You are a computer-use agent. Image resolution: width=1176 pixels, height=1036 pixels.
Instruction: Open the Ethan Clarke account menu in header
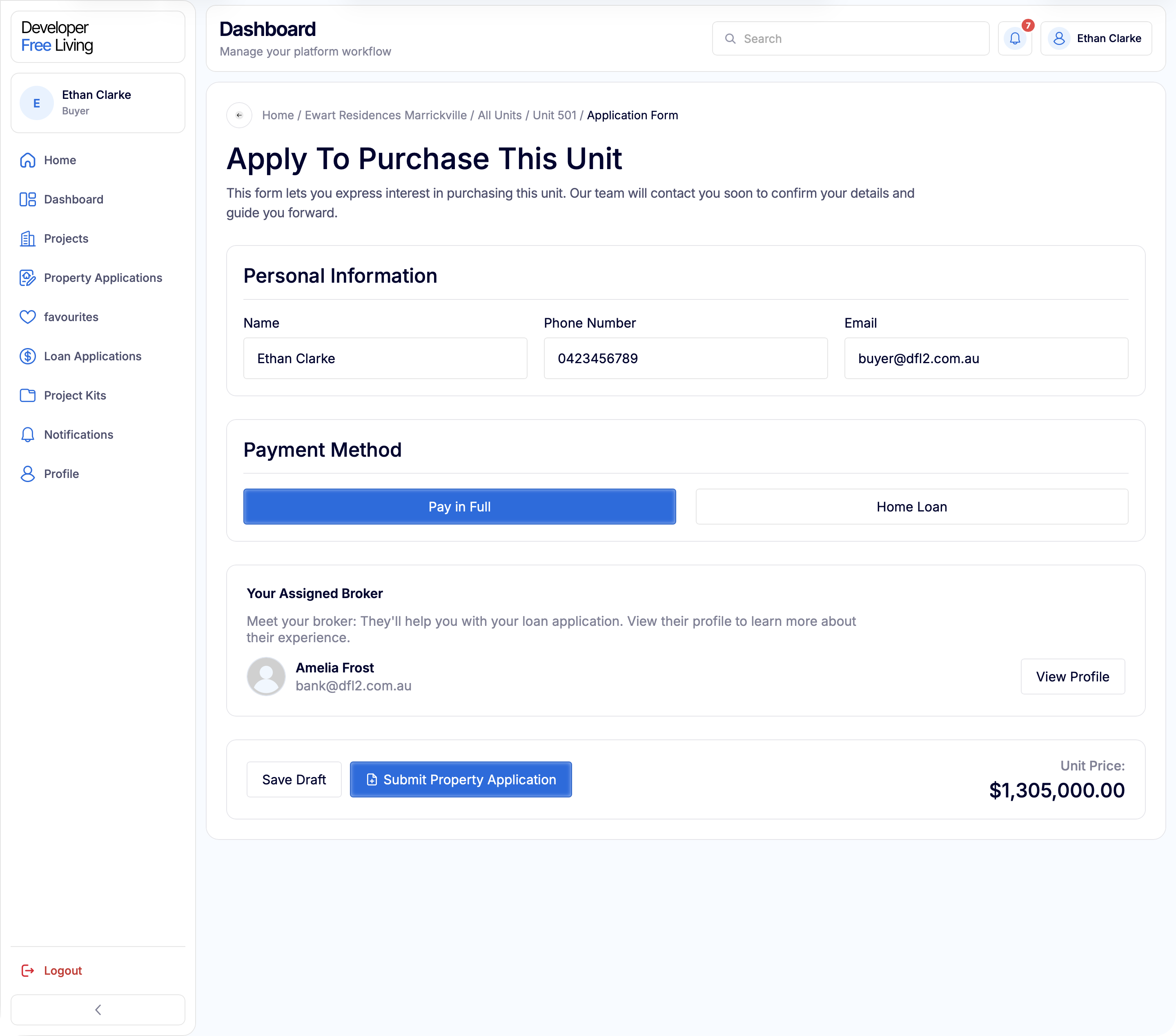pyautogui.click(x=1096, y=38)
